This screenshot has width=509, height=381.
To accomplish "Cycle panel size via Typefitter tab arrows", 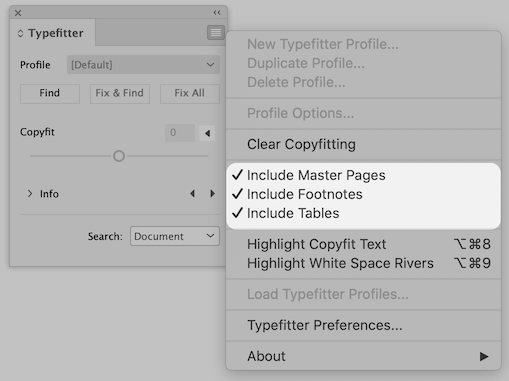I will [20, 33].
